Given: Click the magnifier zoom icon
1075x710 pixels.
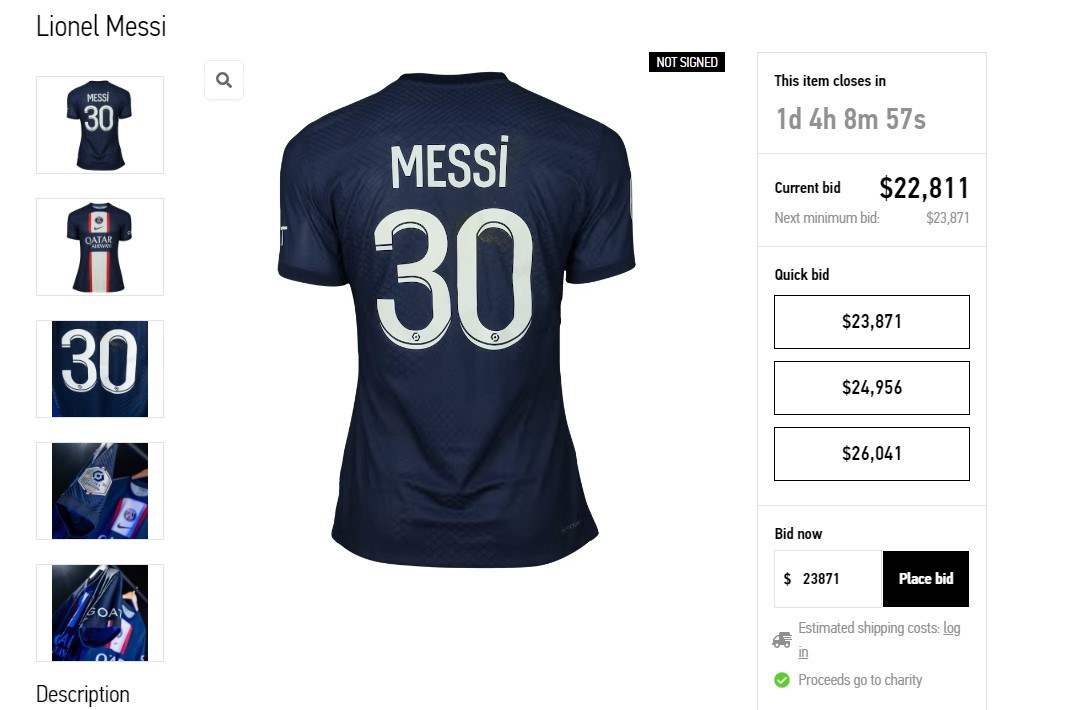Looking at the screenshot, I should click(x=224, y=80).
